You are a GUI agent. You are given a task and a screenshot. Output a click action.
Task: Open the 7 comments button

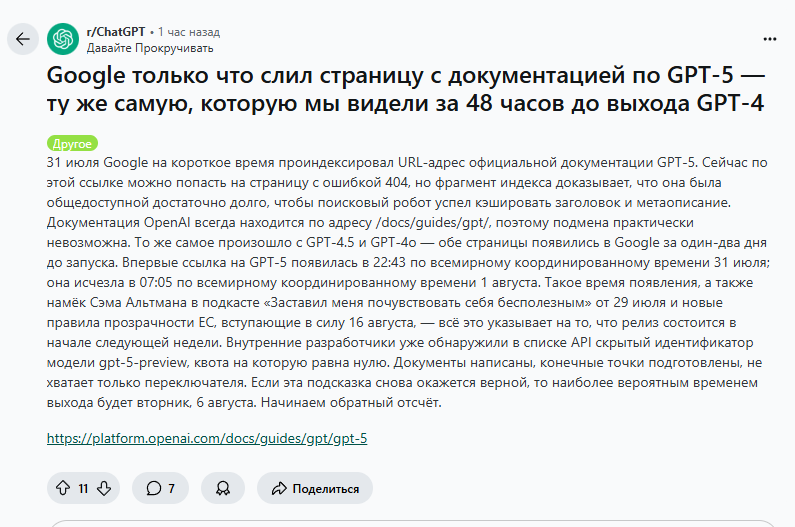pos(160,488)
